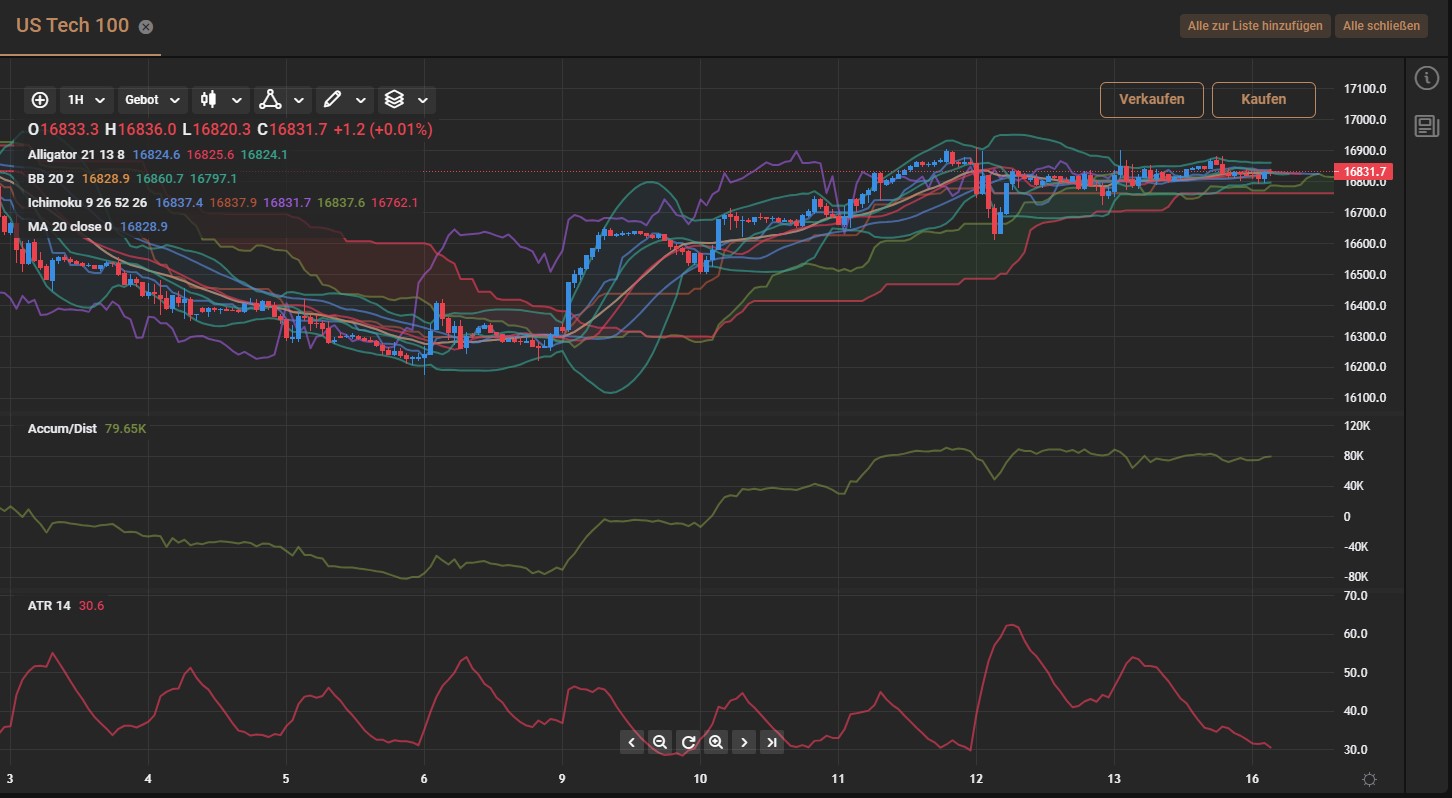Reset the chart view with refresh icon
Viewport: 1452px width, 798px height.
point(687,742)
